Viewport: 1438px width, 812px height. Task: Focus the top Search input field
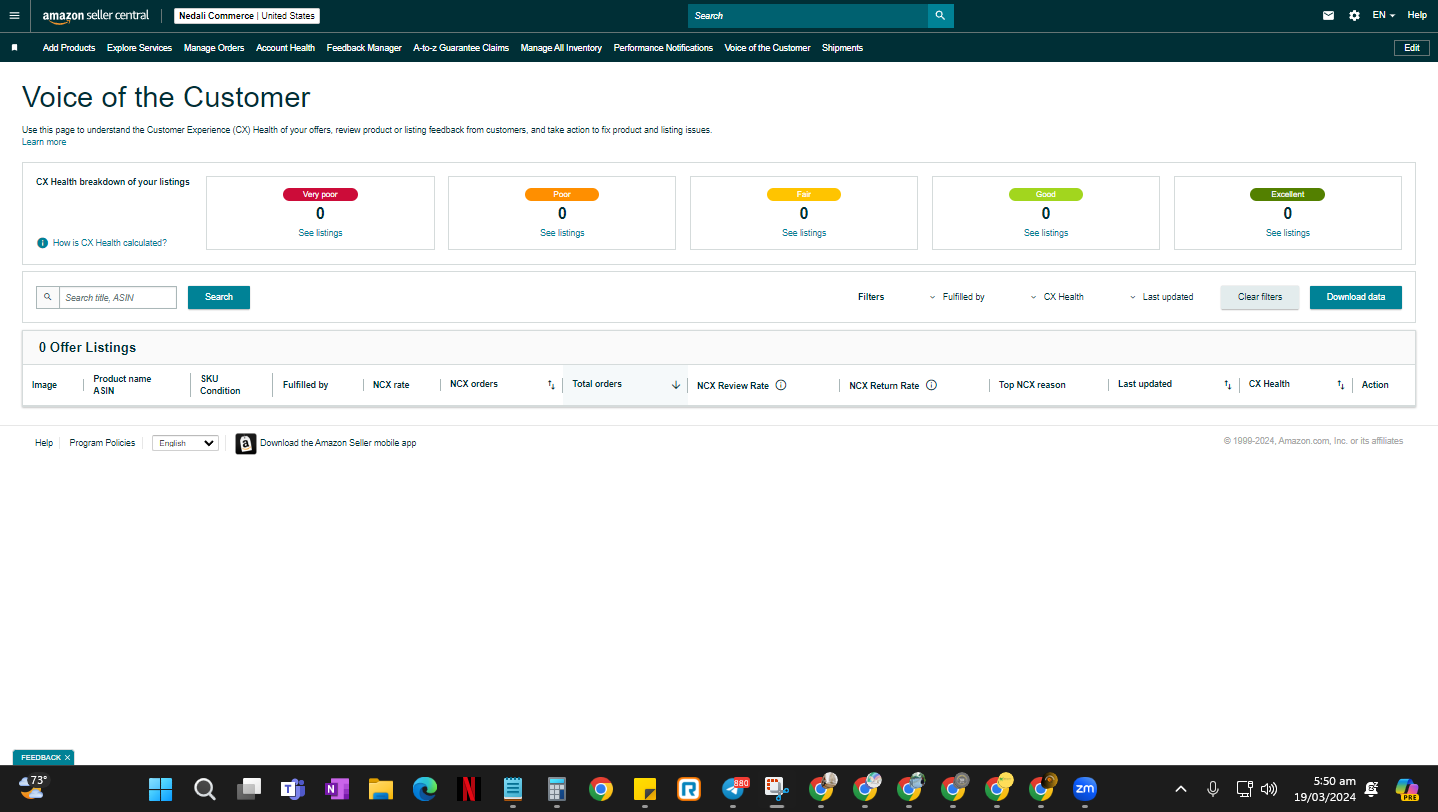[808, 16]
